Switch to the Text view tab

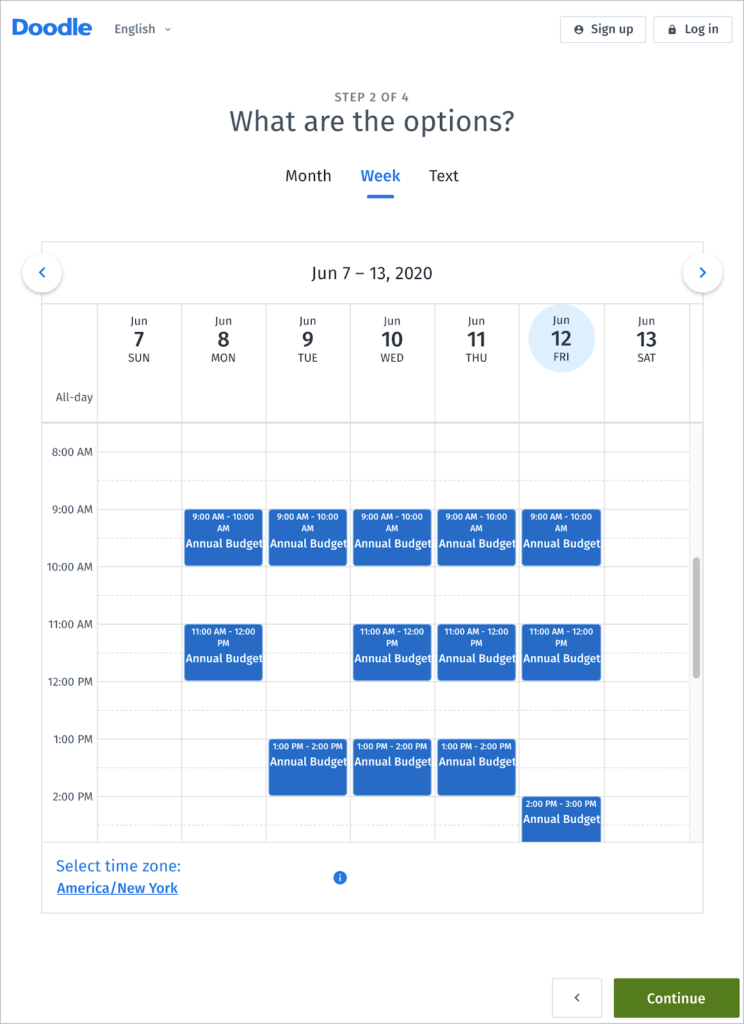(444, 176)
